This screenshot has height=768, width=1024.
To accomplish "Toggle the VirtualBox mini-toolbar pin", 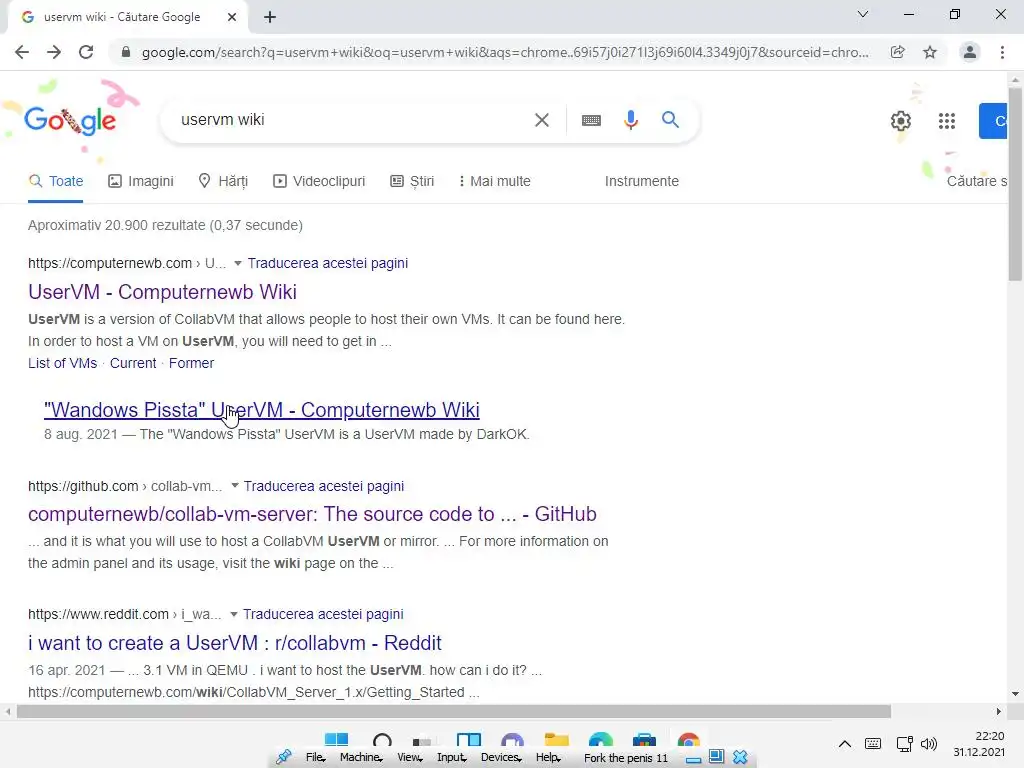I will (x=284, y=758).
